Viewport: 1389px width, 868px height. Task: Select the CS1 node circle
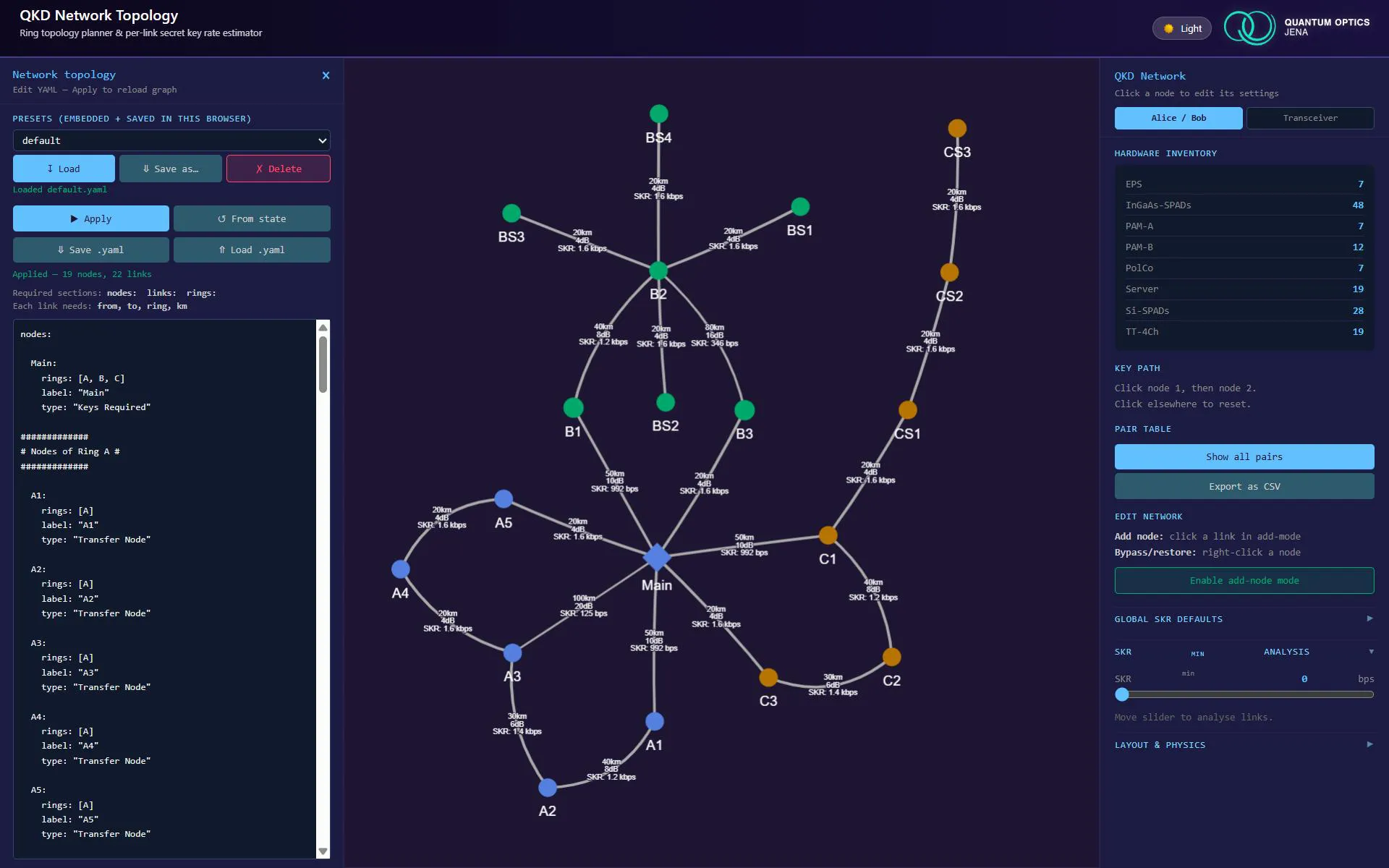(x=908, y=410)
